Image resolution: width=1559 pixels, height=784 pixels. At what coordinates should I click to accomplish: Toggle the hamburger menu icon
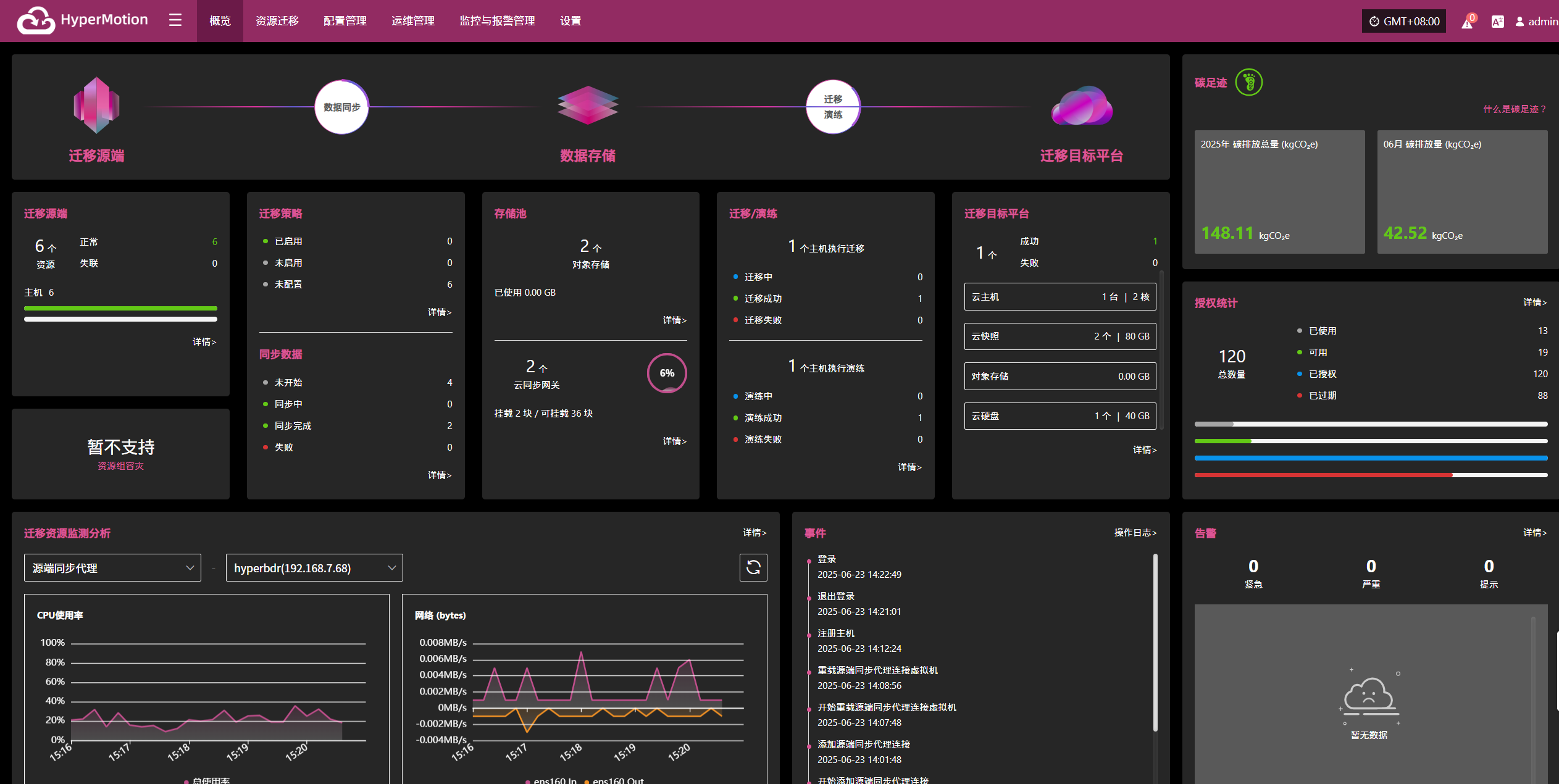175,20
